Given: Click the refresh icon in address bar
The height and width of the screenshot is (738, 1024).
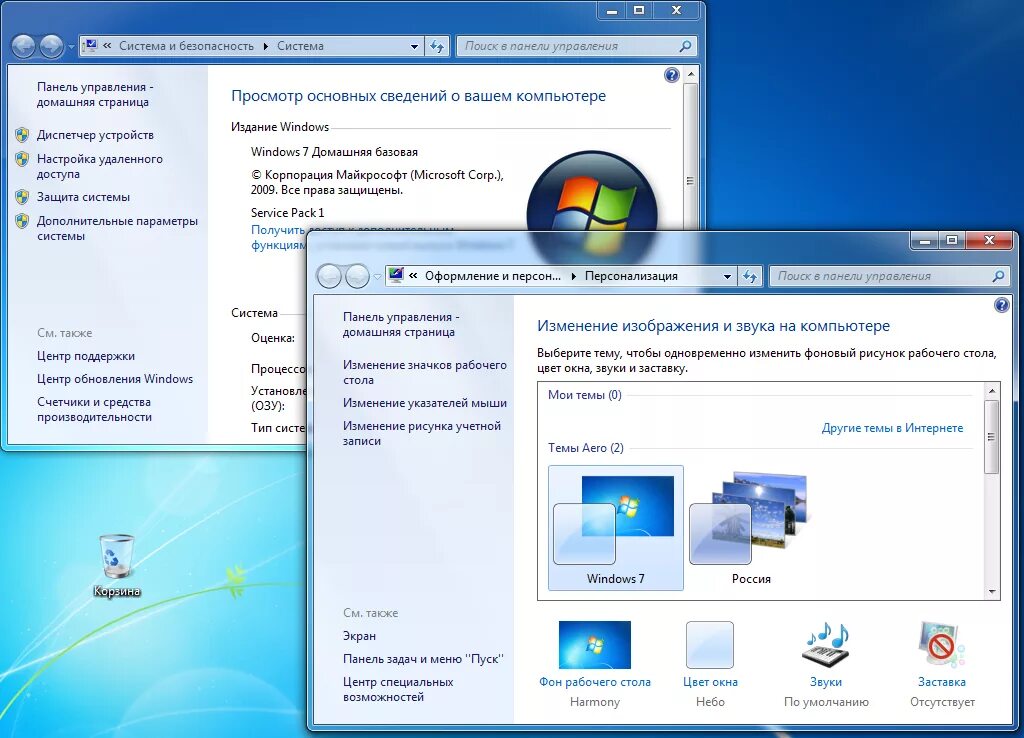Looking at the screenshot, I should pyautogui.click(x=750, y=275).
